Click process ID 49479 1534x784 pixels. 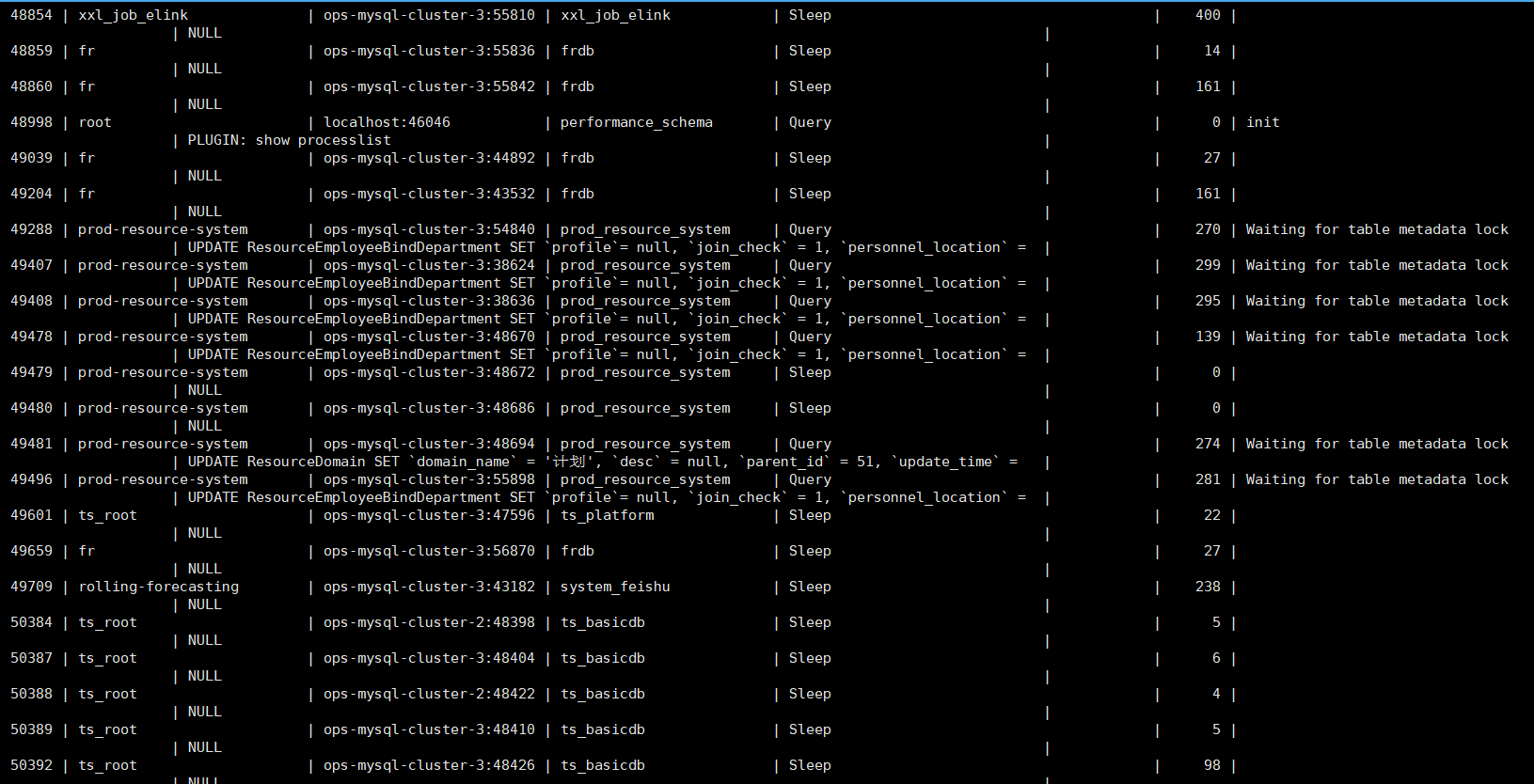(32, 372)
